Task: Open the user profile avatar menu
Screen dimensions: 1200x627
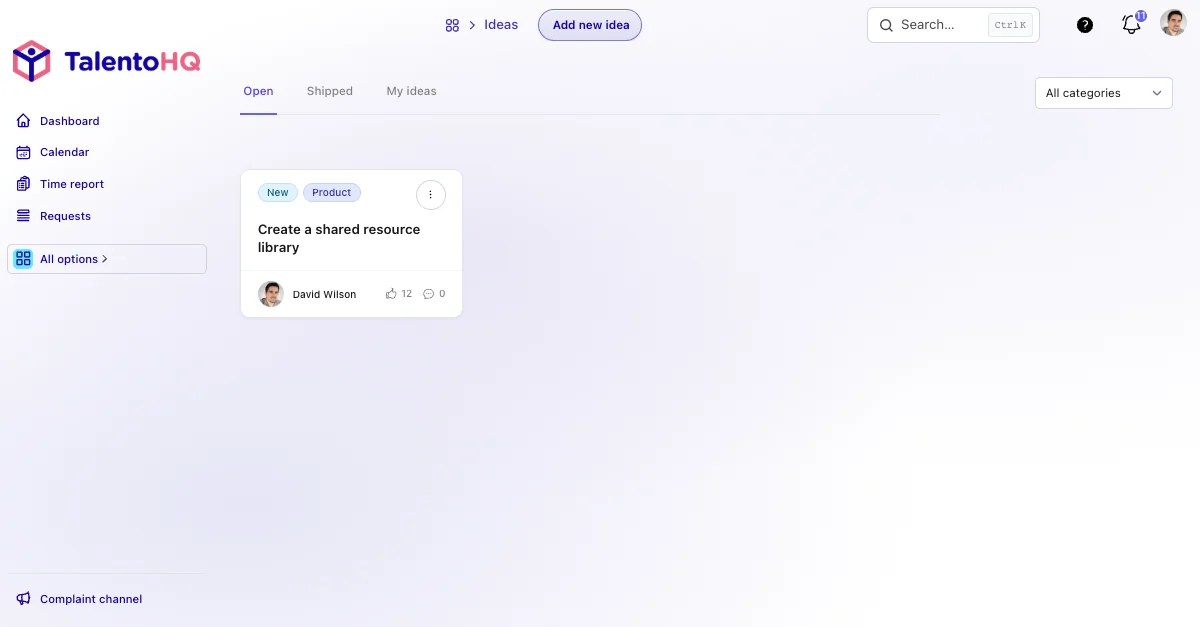Action: click(1173, 23)
